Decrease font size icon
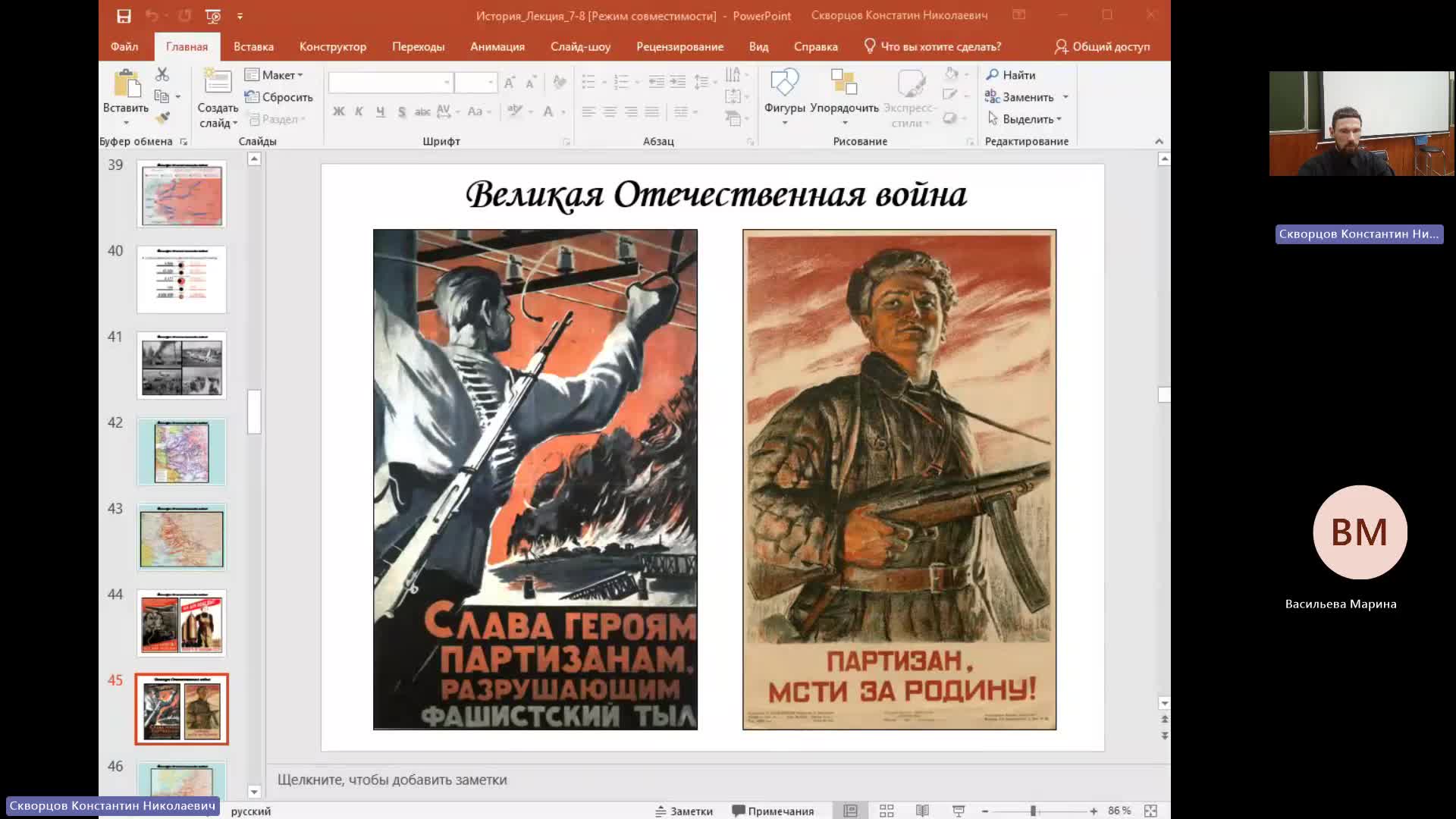 (531, 82)
